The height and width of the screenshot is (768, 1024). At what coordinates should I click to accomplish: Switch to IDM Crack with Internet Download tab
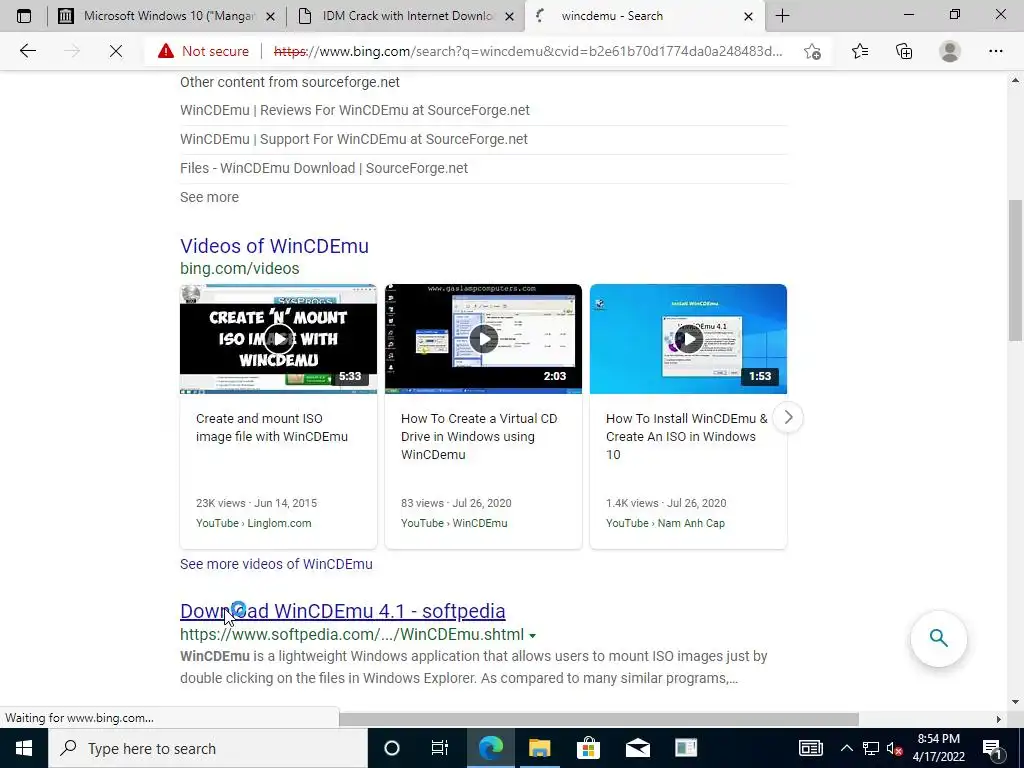pyautogui.click(x=405, y=16)
